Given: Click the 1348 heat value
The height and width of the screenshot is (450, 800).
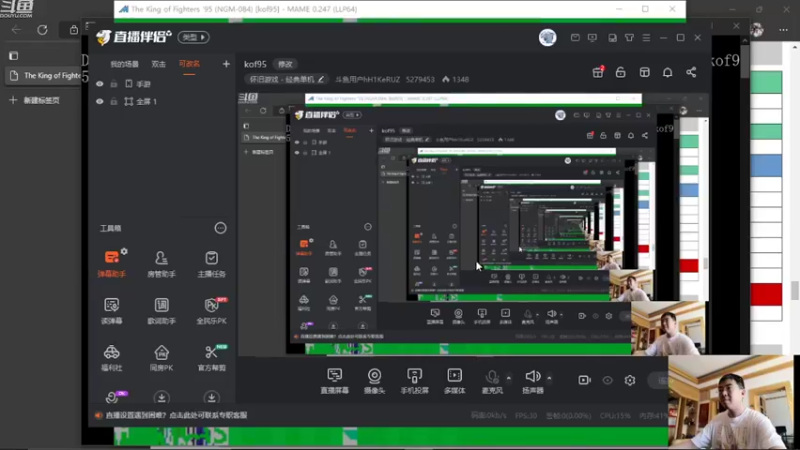Looking at the screenshot, I should click(x=455, y=80).
